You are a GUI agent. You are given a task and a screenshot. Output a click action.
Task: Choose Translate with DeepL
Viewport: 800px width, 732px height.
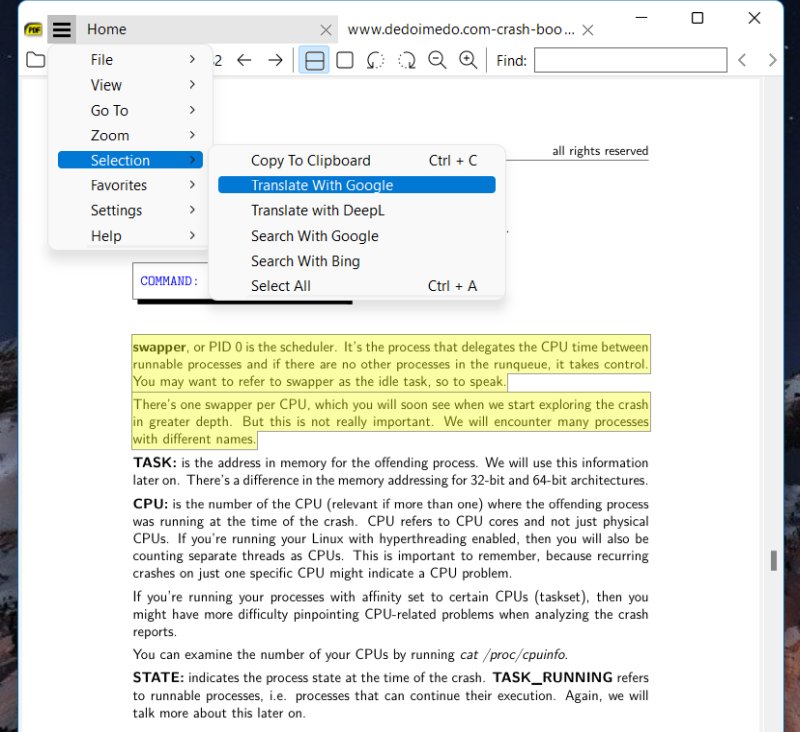317,210
